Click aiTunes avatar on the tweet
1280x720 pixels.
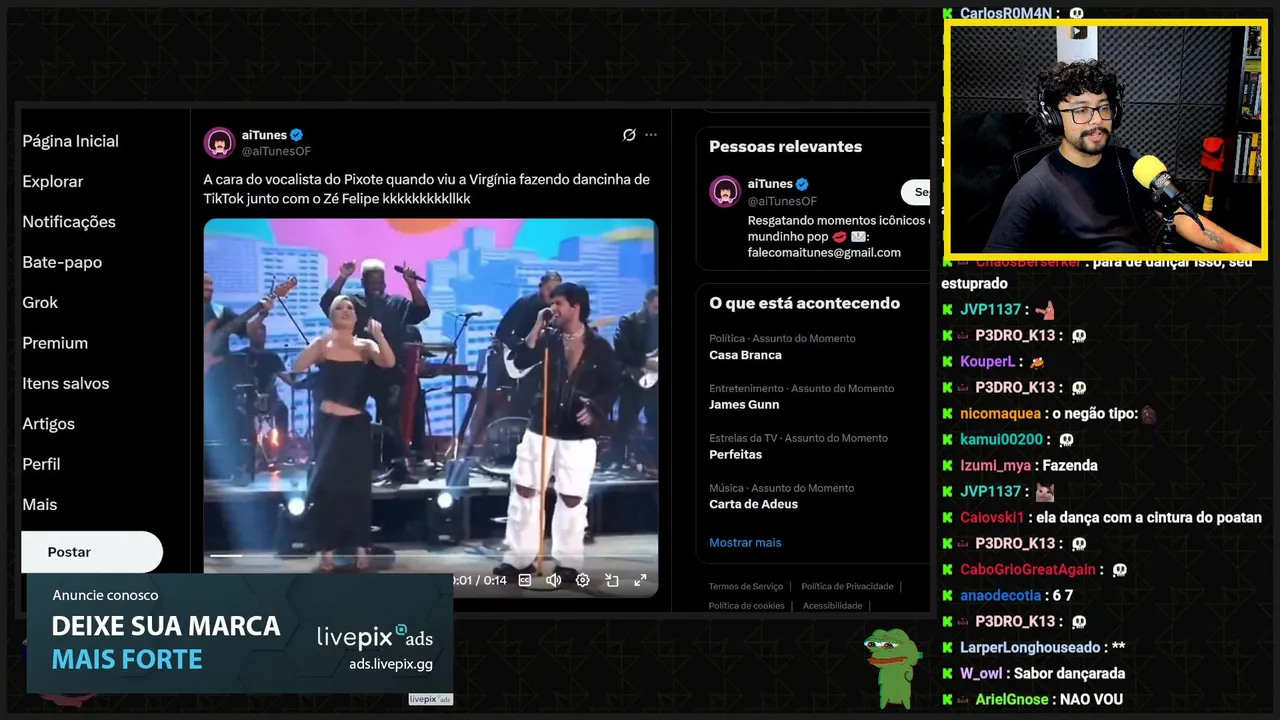point(220,143)
